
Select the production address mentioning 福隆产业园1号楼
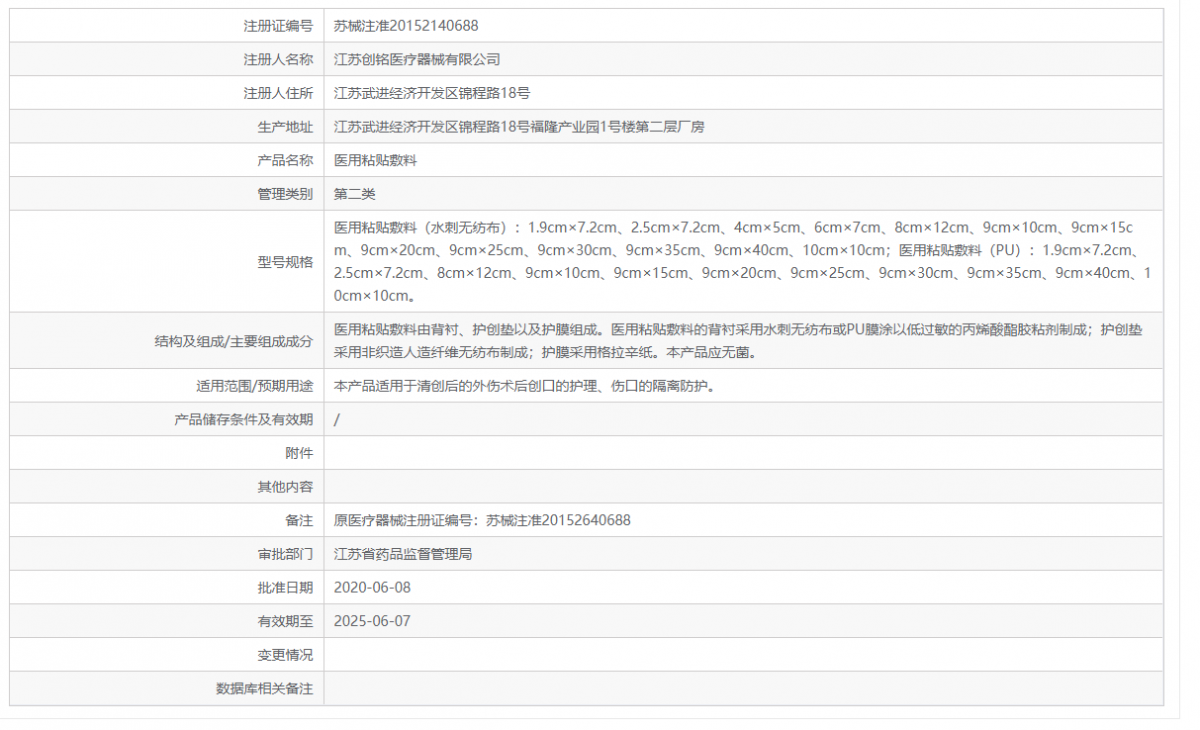[520, 127]
